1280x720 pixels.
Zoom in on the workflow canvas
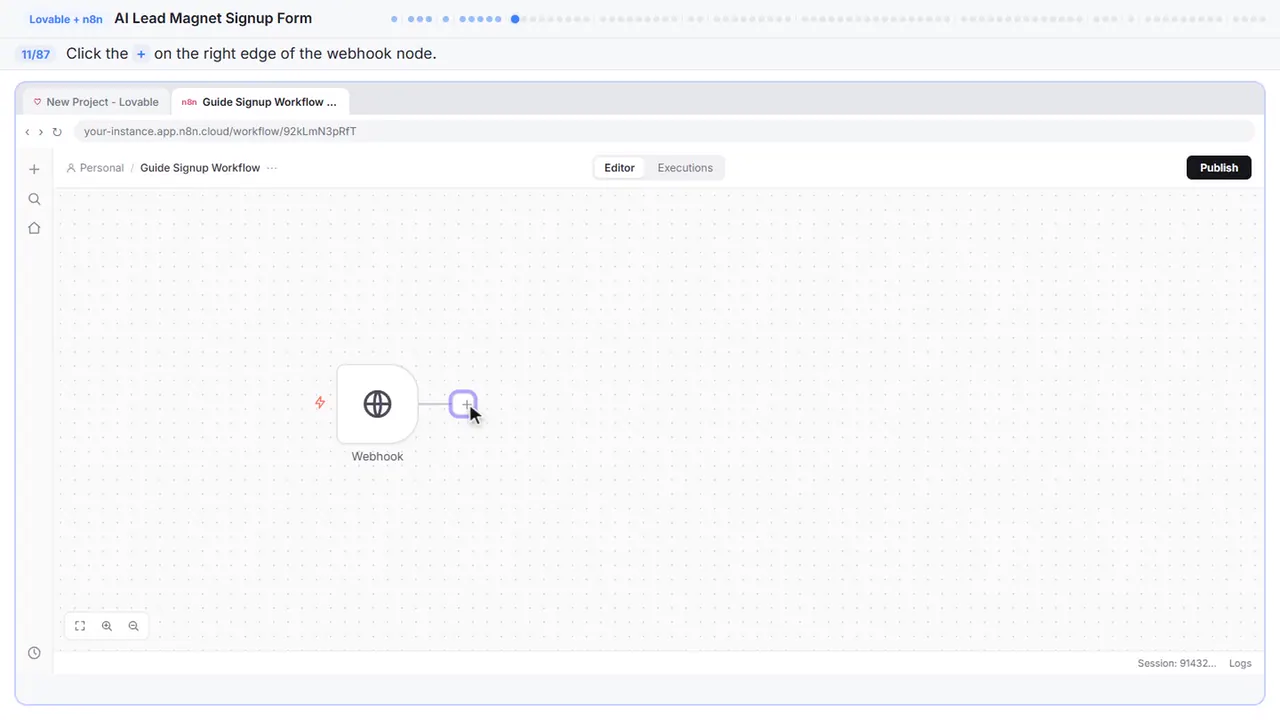(x=107, y=626)
